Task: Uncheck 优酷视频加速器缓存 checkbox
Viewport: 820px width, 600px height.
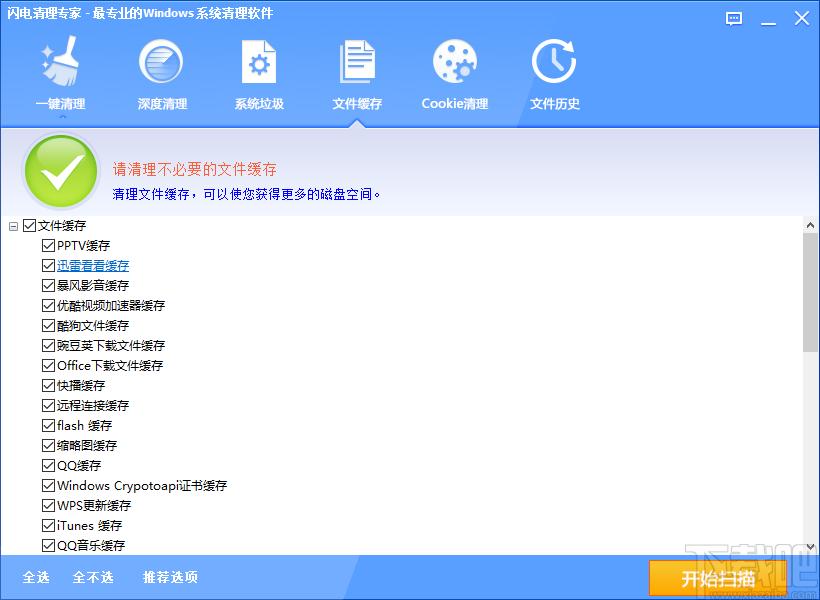Action: 48,305
